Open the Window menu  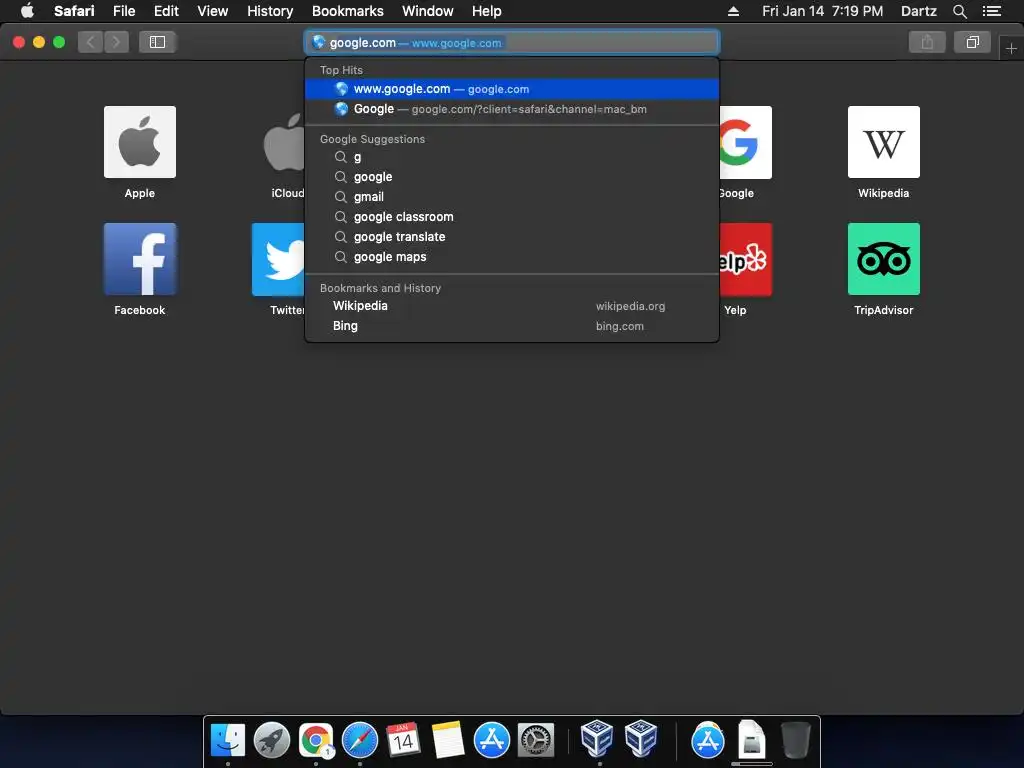(x=427, y=11)
